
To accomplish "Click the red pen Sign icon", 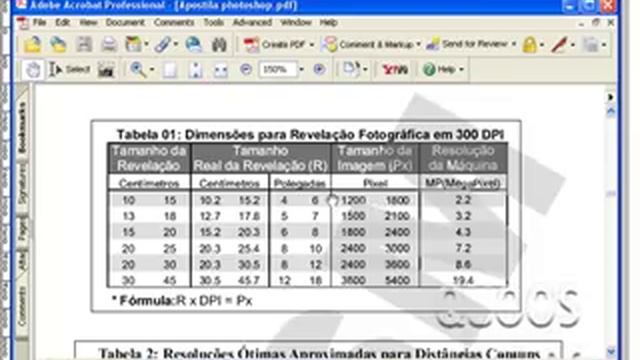I will [x=559, y=44].
